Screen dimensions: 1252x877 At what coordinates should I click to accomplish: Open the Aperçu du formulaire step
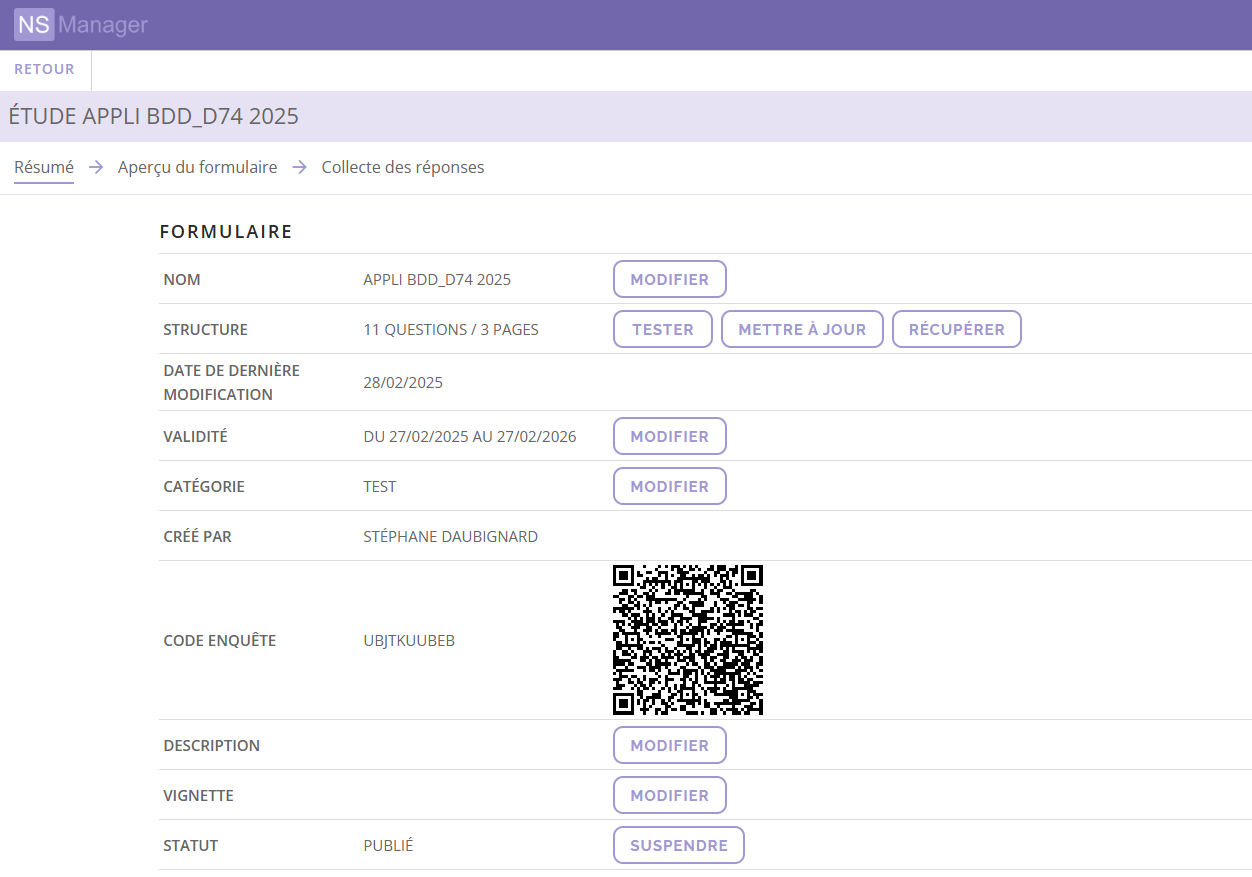point(197,167)
